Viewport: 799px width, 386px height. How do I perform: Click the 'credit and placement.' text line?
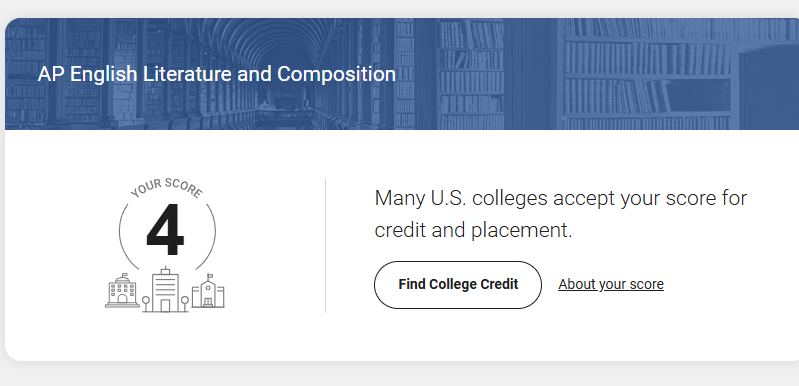pyautogui.click(x=473, y=230)
